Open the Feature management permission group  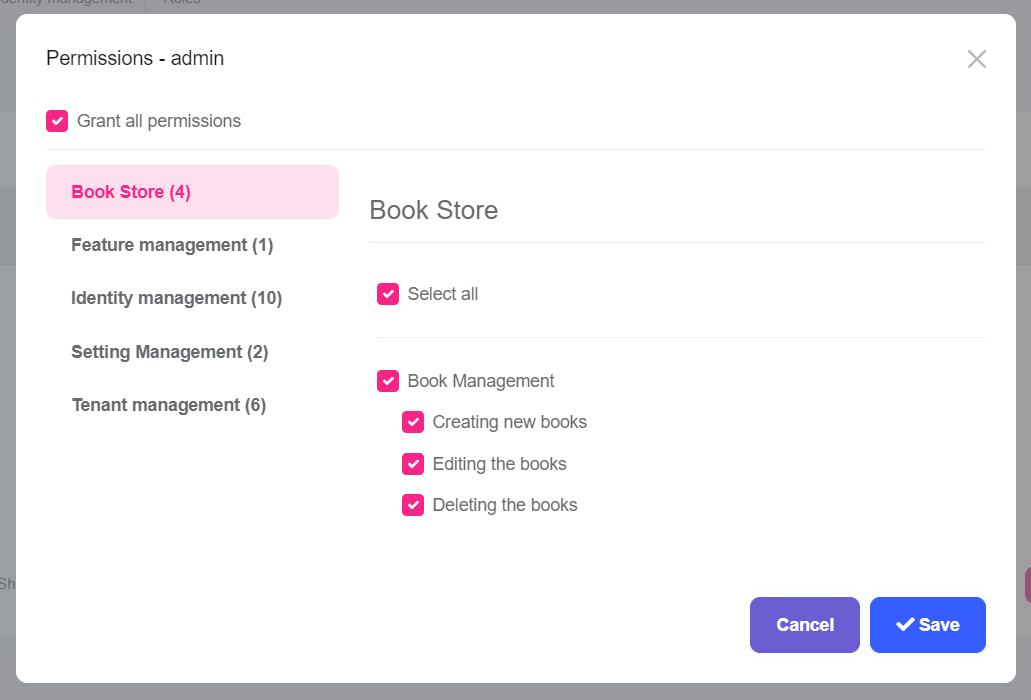171,245
